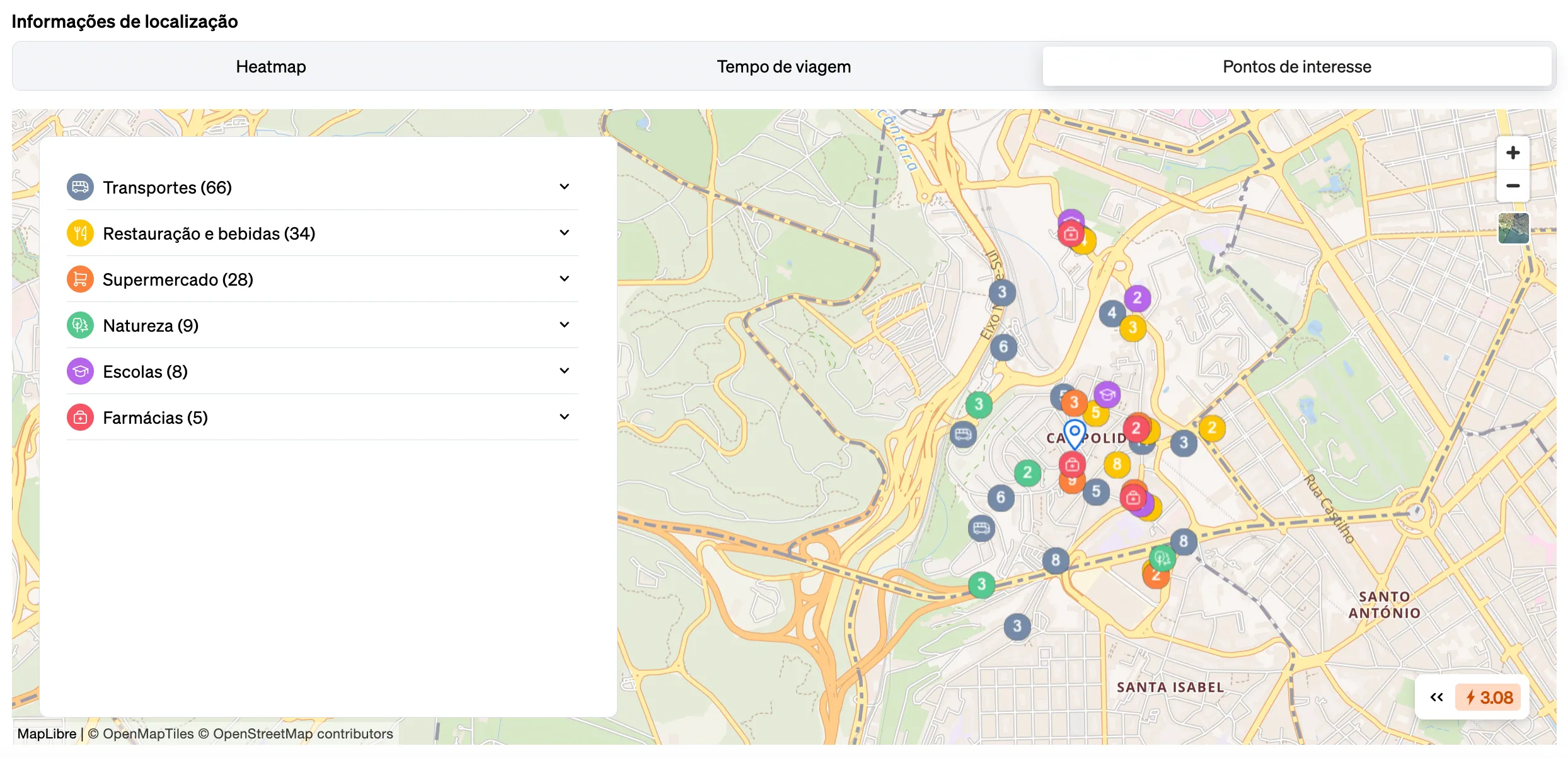This screenshot has height=758, width=1568.
Task: Zoom in the map with plus button
Action: 1513,153
